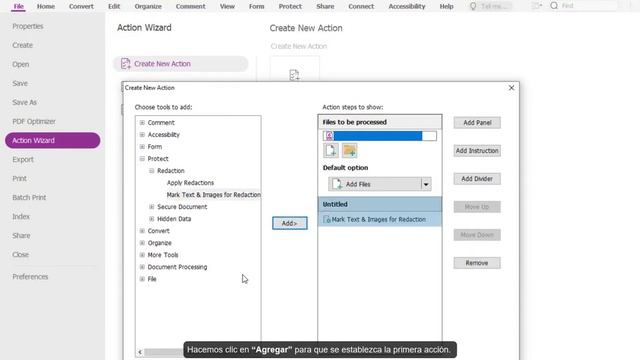Open Properties in the File sidebar
Viewport: 640px width, 360px height.
[x=28, y=26]
